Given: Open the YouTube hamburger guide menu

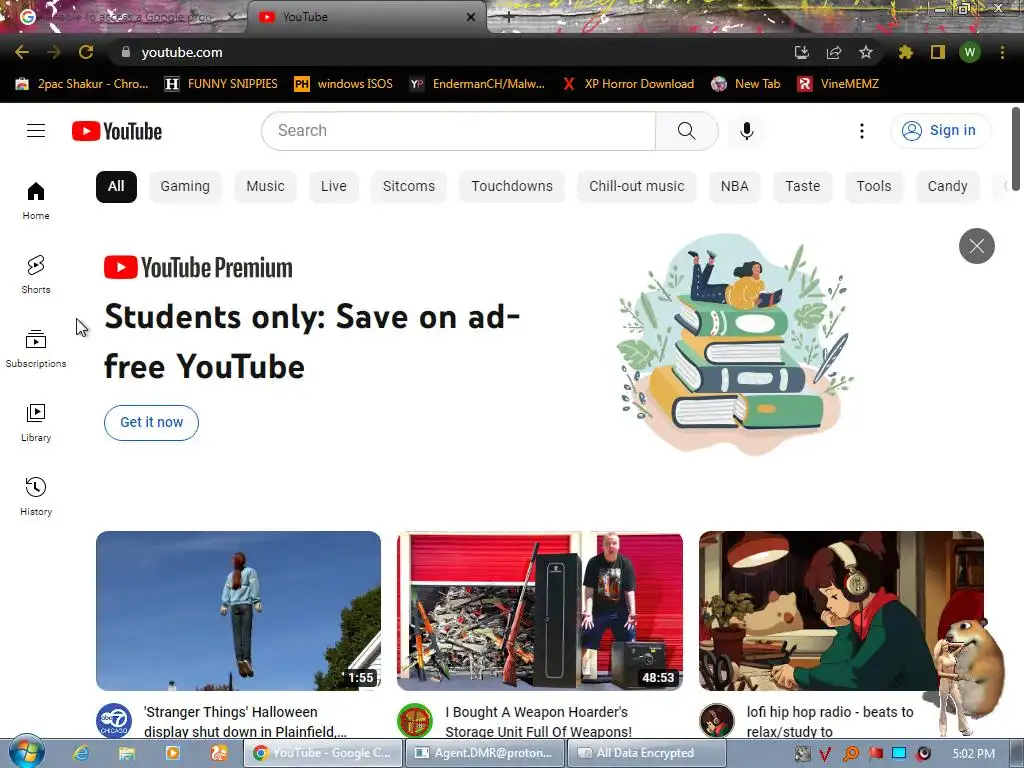Looking at the screenshot, I should tap(36, 131).
